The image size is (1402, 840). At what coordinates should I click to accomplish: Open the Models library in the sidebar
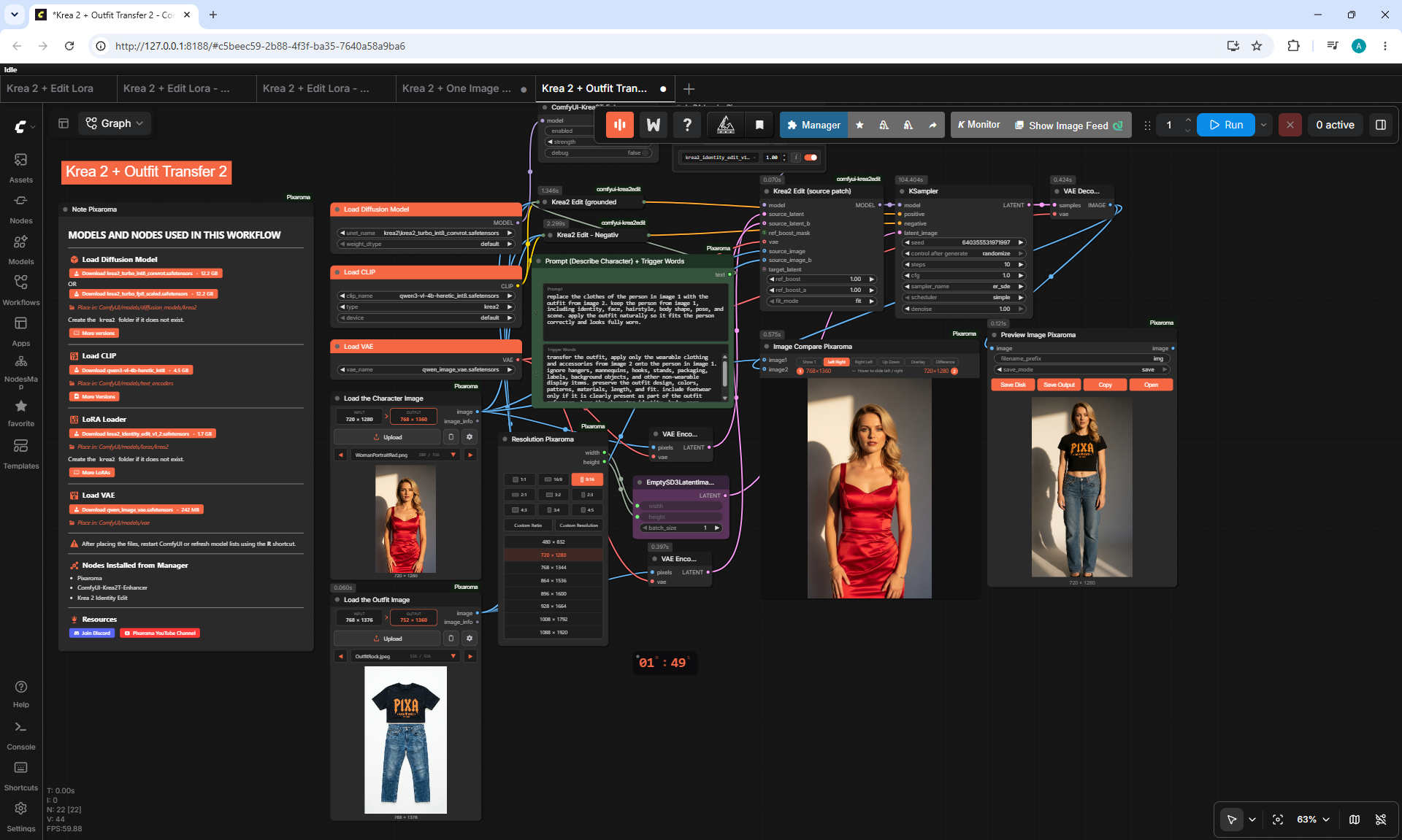click(x=20, y=250)
